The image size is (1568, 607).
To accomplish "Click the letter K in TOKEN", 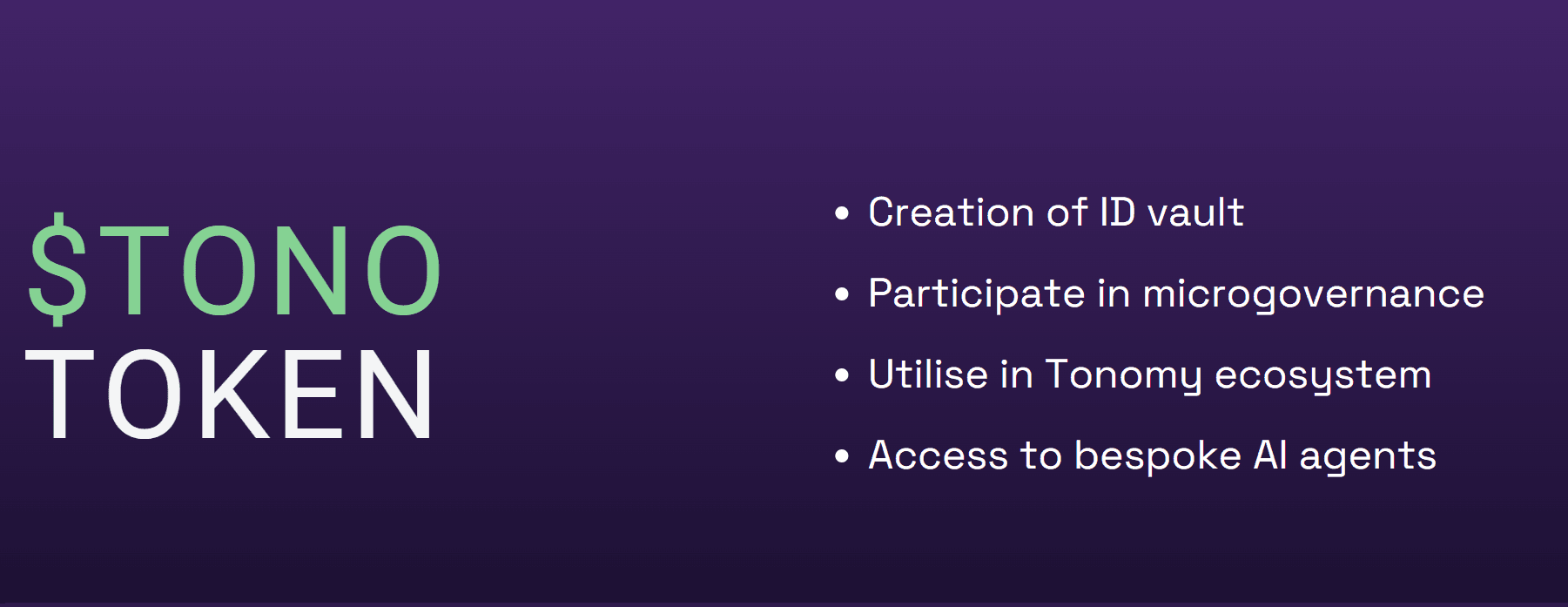I will coord(235,395).
